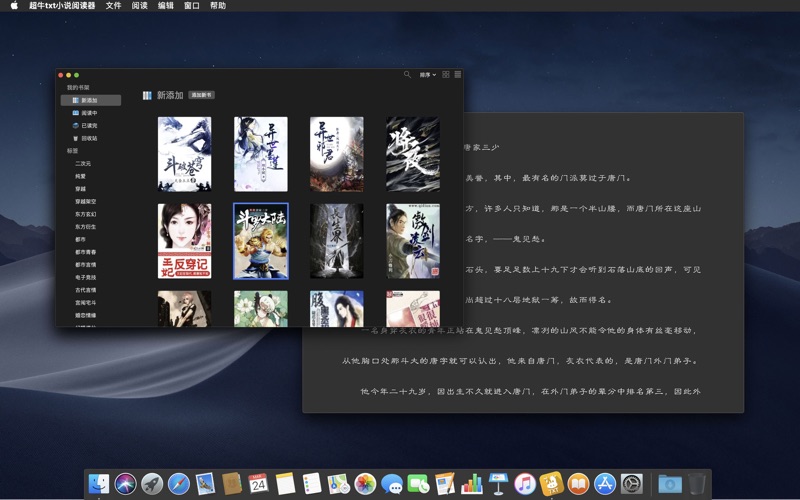Filter by 都市 tag
The image size is (800, 500).
click(81, 239)
